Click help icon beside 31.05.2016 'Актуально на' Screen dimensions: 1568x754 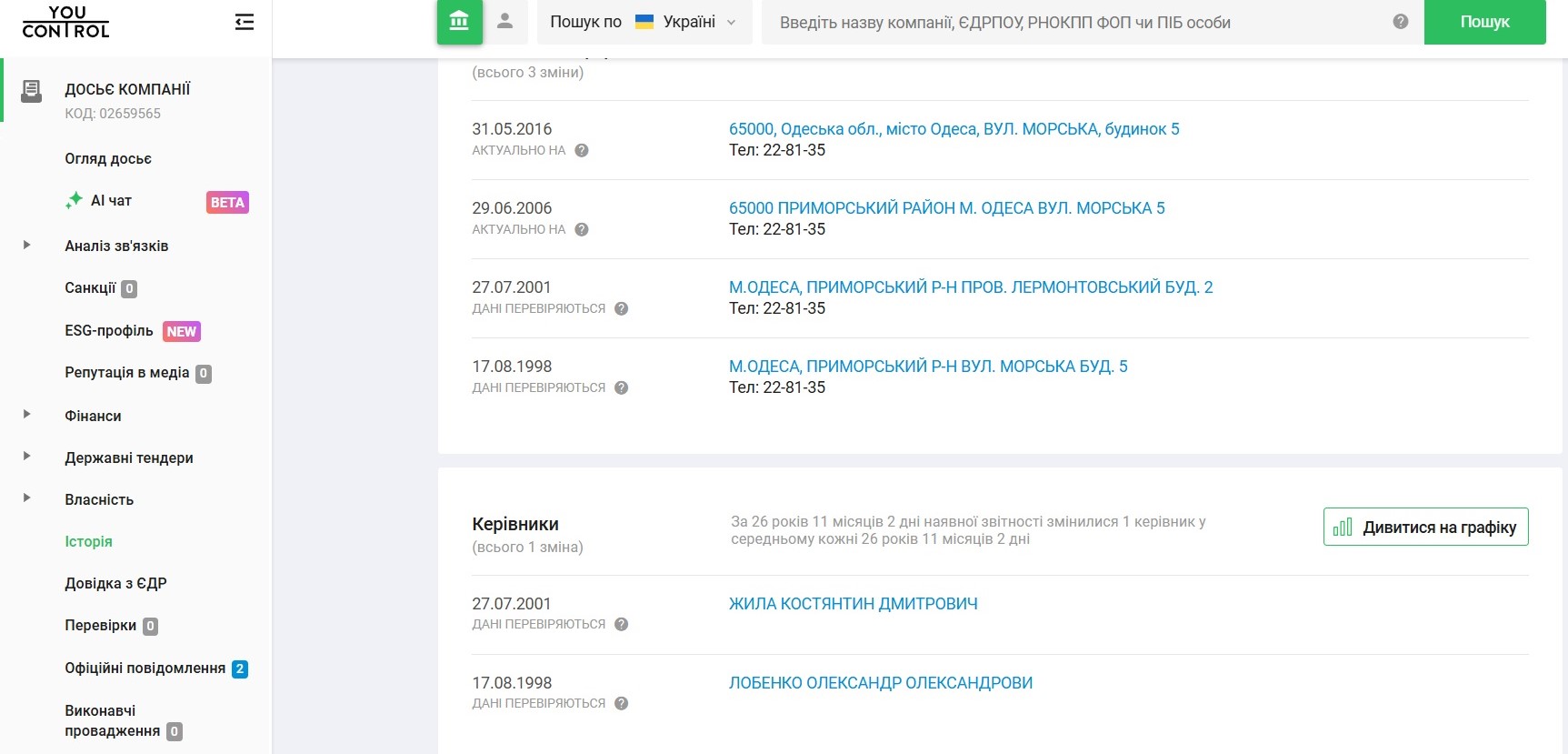(582, 151)
